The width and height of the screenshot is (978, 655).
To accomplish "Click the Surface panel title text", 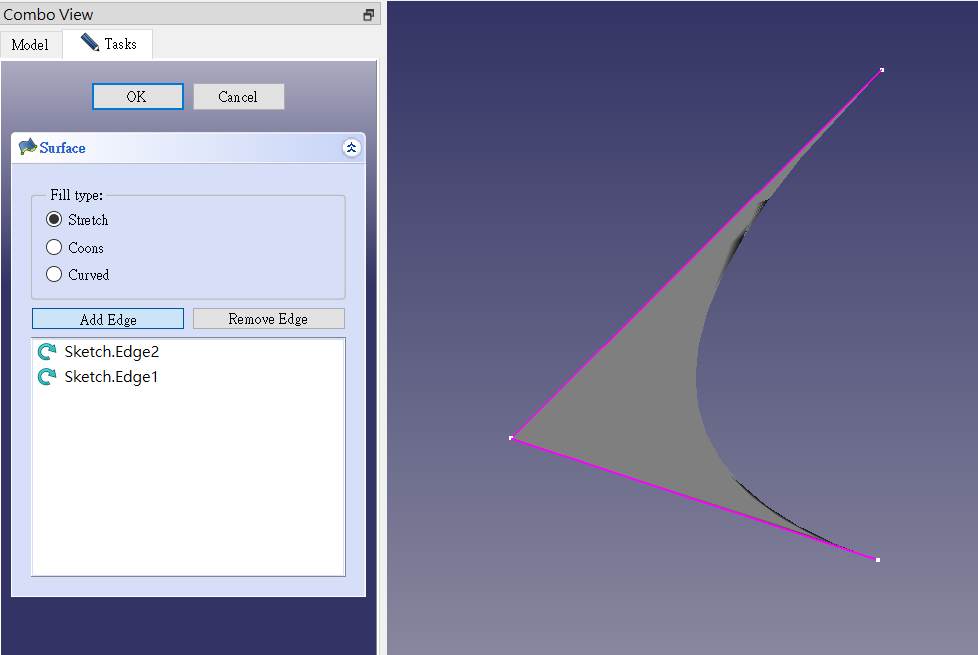I will (62, 148).
